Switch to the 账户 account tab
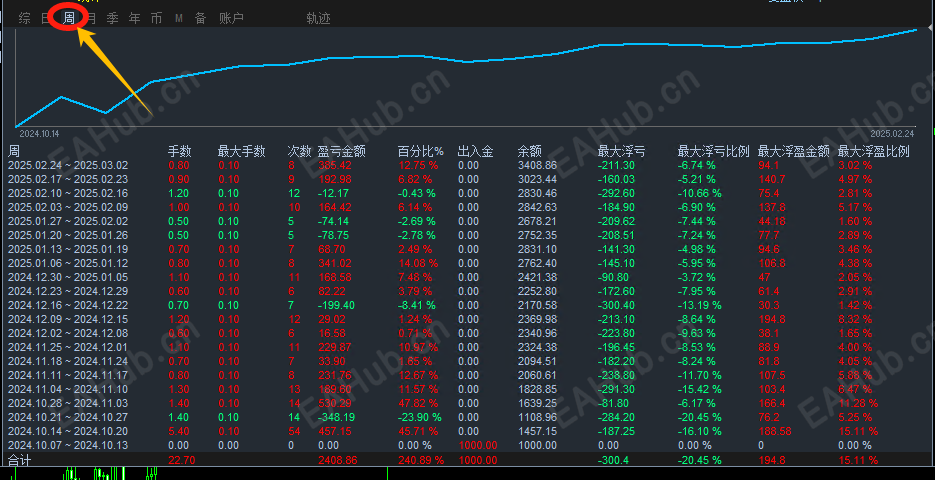The height and width of the screenshot is (480, 935). [231, 18]
